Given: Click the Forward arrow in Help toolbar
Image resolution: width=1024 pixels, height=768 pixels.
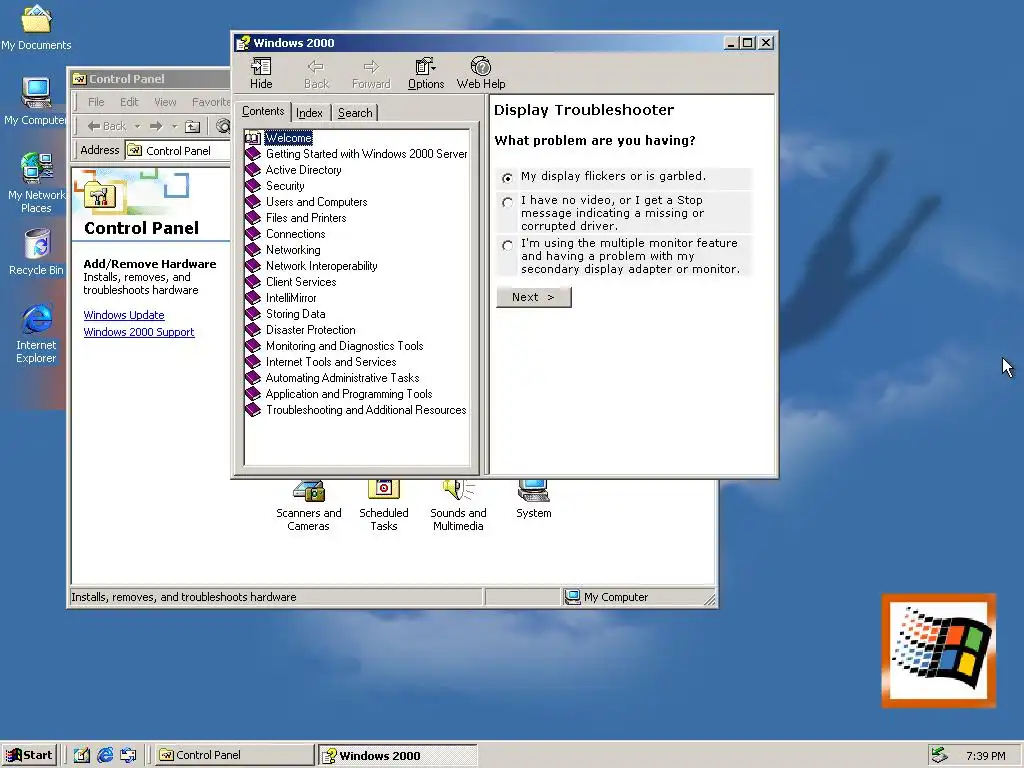Looking at the screenshot, I should [x=371, y=67].
